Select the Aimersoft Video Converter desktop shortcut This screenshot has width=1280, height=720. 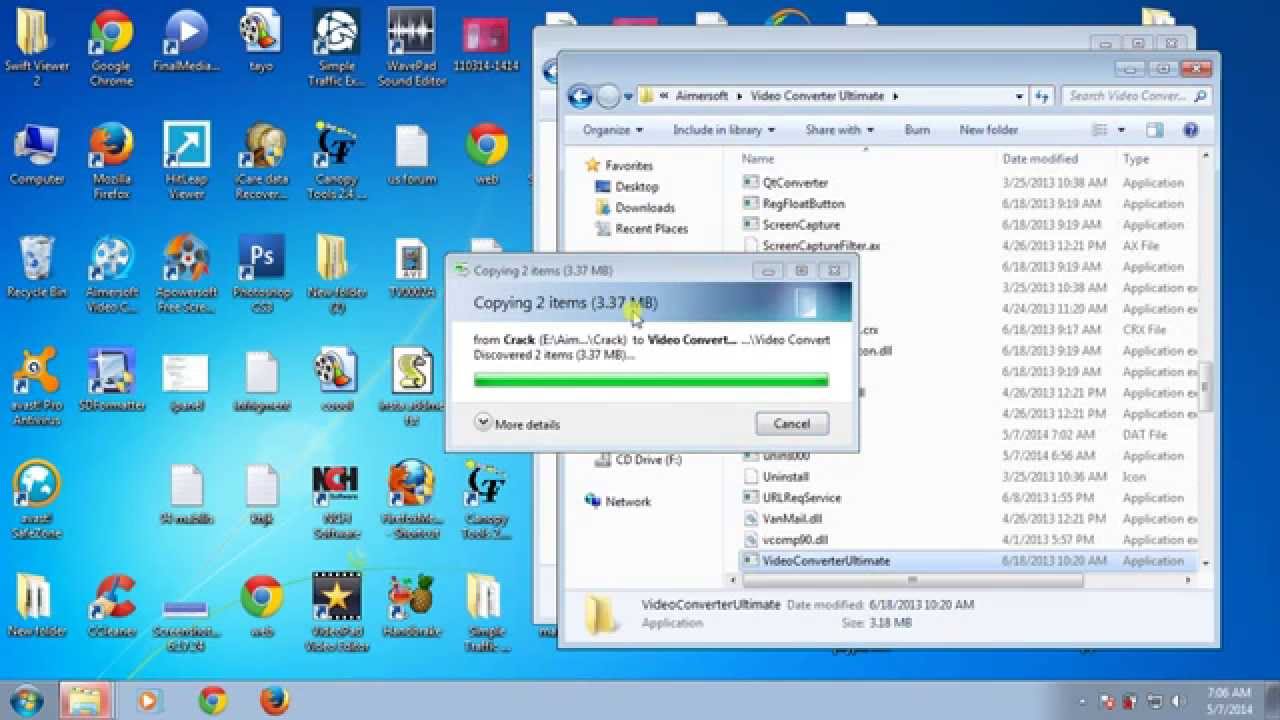[x=111, y=275]
